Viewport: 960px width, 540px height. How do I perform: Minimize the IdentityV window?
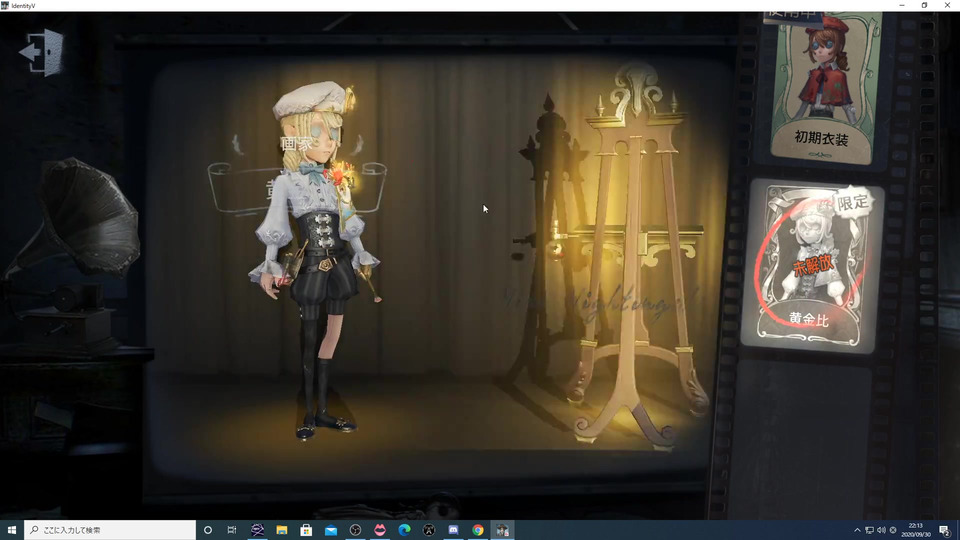tap(902, 6)
